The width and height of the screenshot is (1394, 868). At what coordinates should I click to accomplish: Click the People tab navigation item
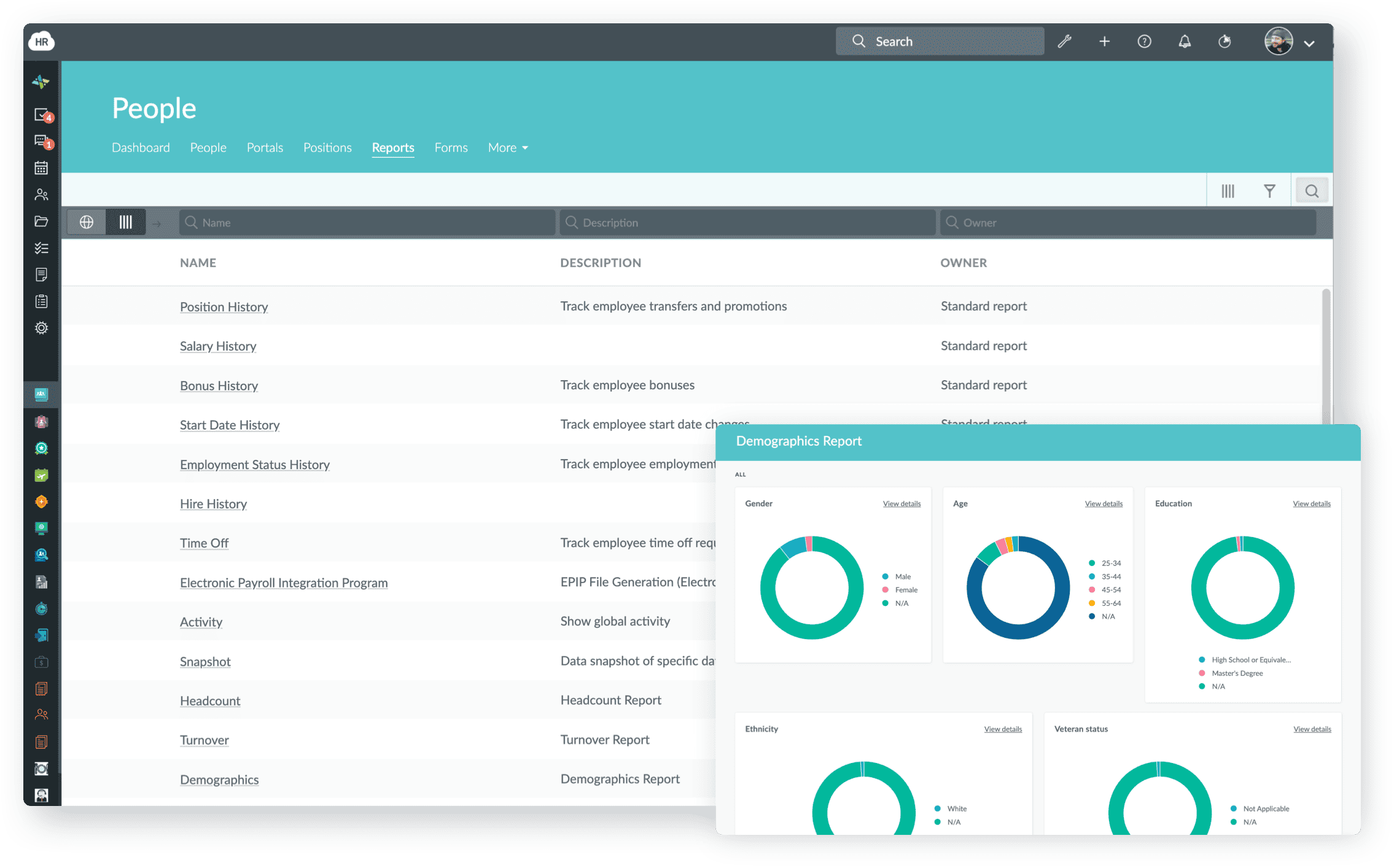207,147
